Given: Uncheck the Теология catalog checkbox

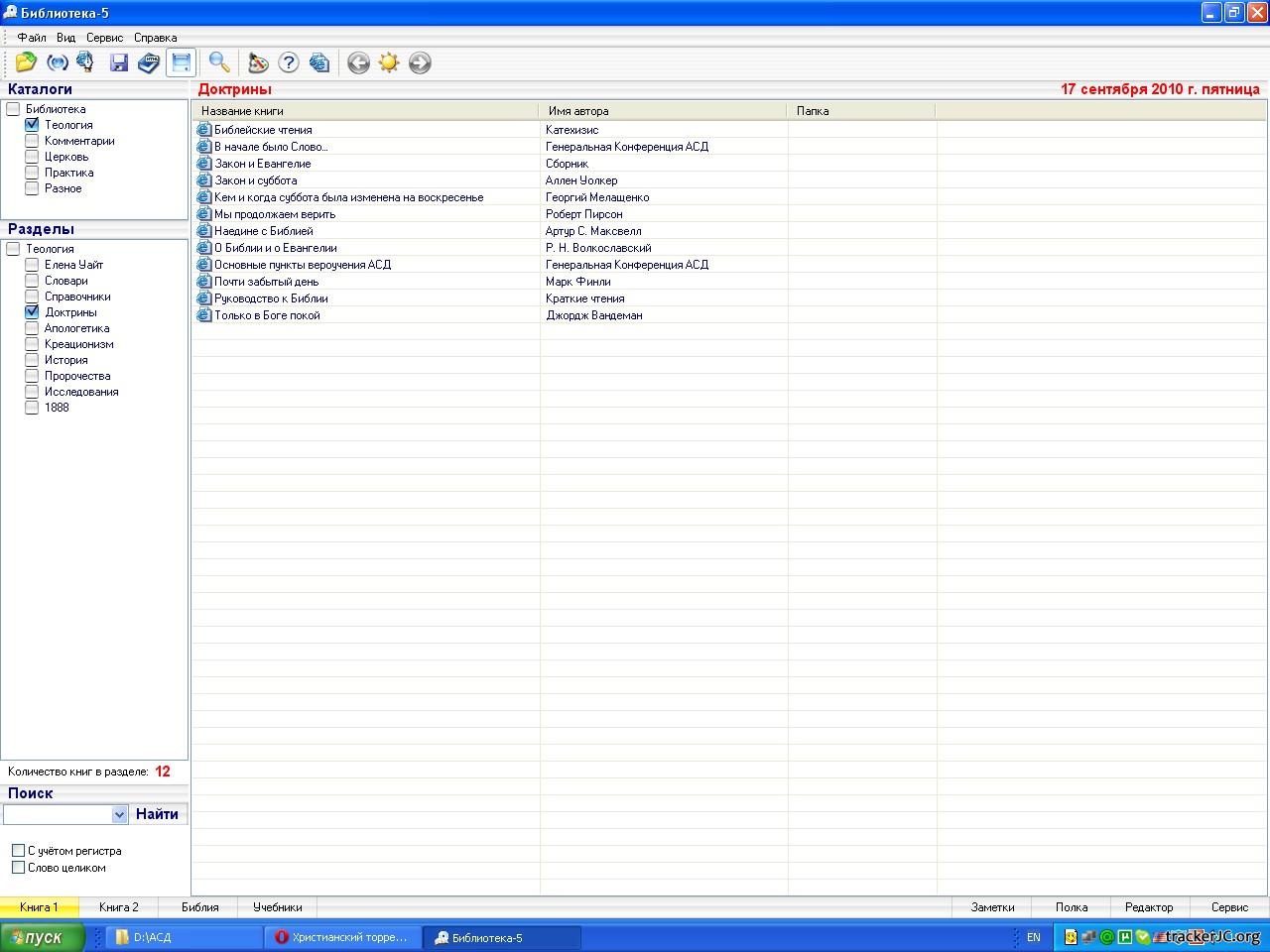Looking at the screenshot, I should (32, 125).
